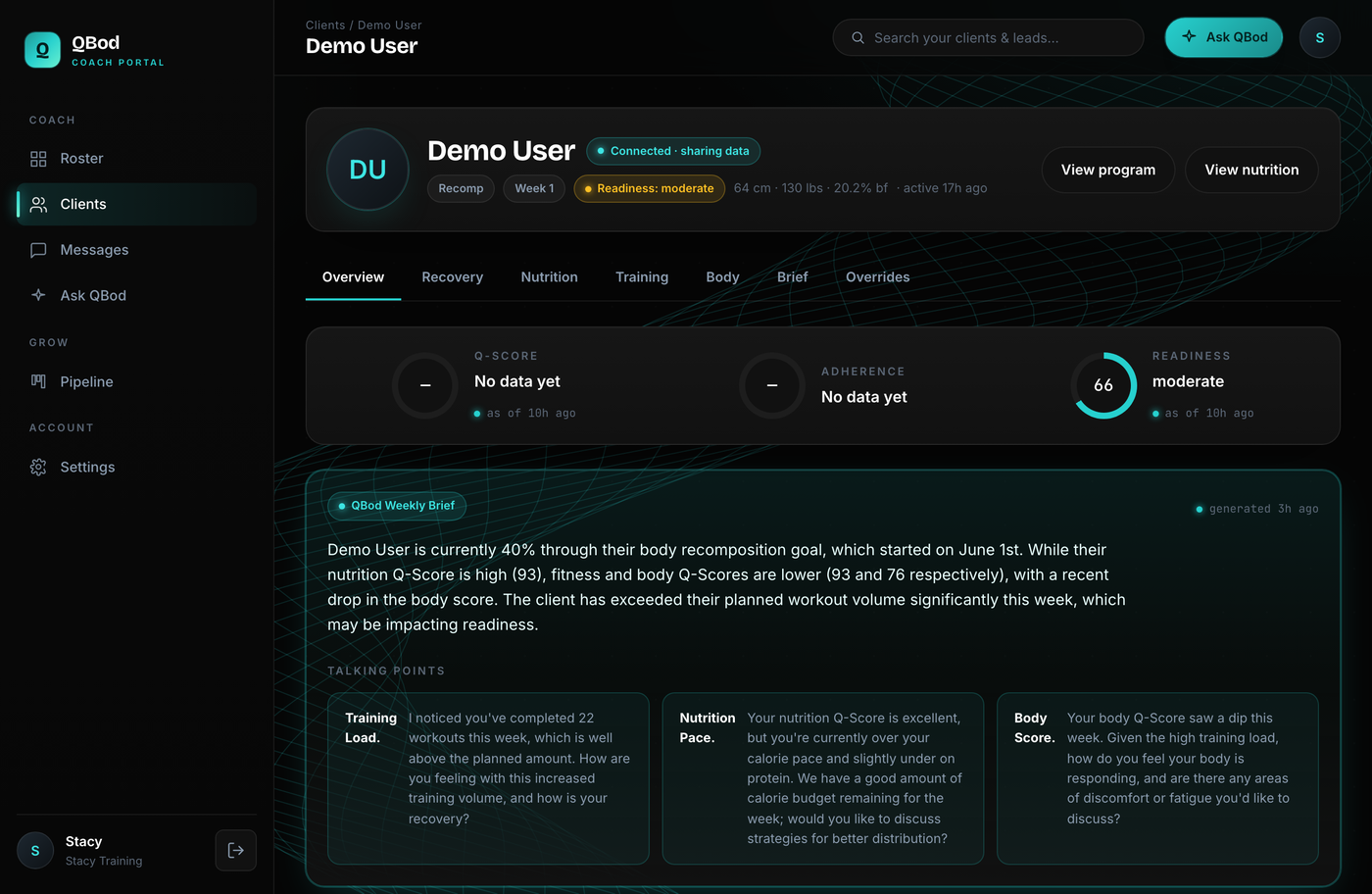Click the 'generated 3h ago' timestamp
Screen dimensions: 1372x894
[x=1263, y=509]
